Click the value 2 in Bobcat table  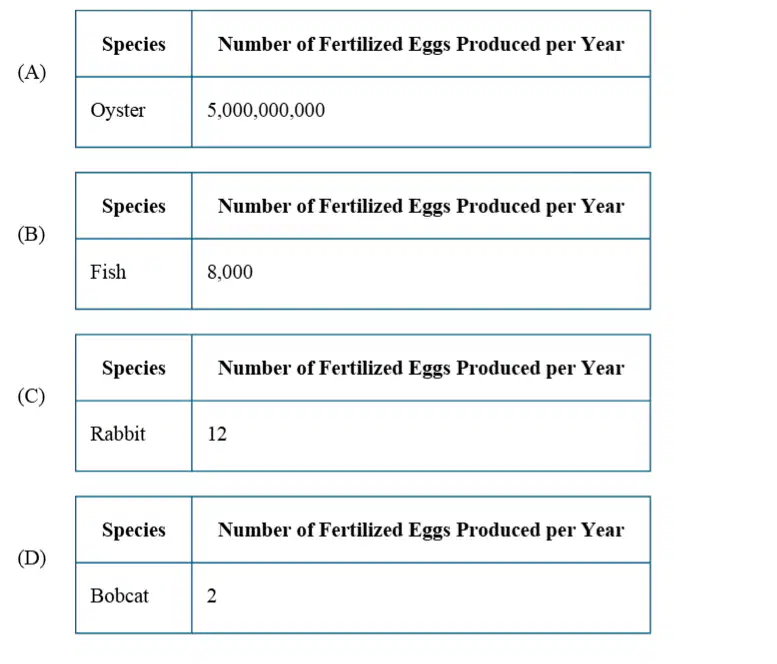click(x=212, y=596)
